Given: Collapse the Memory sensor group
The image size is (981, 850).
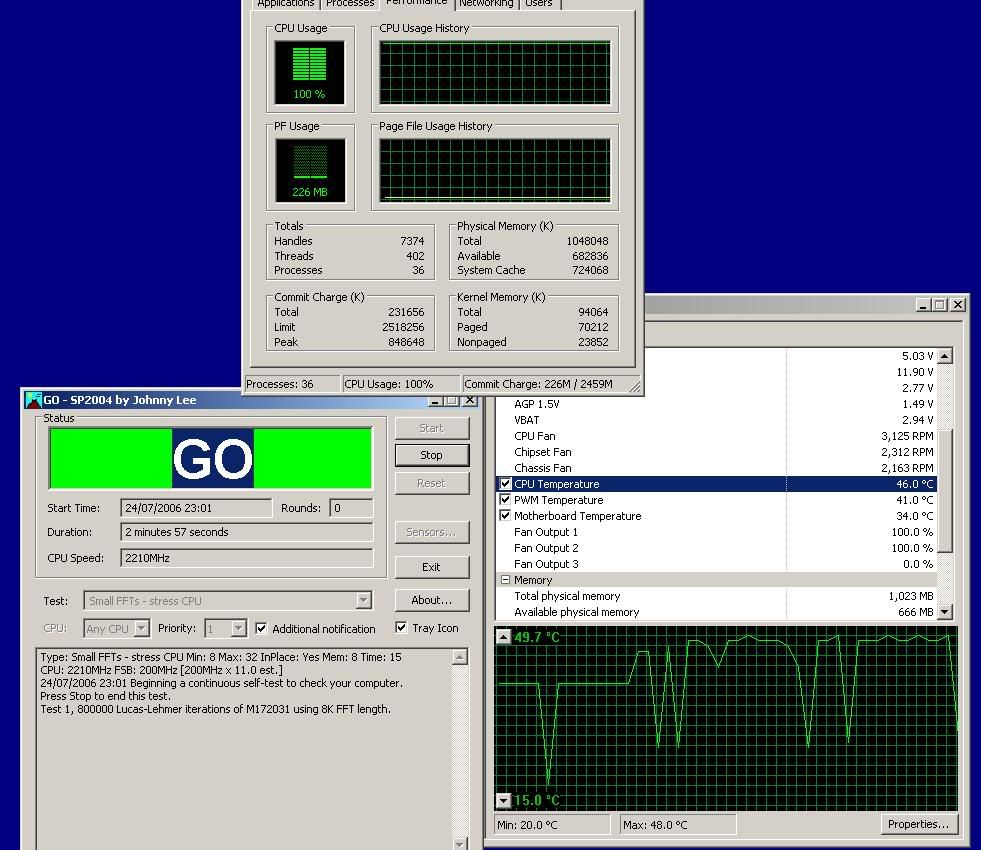Looking at the screenshot, I should (x=505, y=580).
